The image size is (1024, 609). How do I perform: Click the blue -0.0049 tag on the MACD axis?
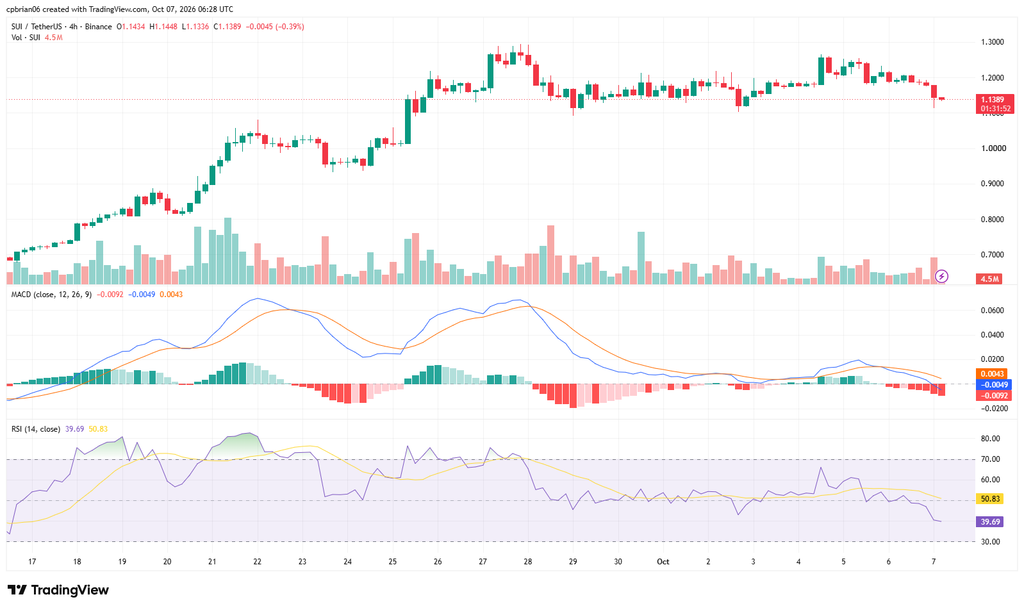pos(993,385)
